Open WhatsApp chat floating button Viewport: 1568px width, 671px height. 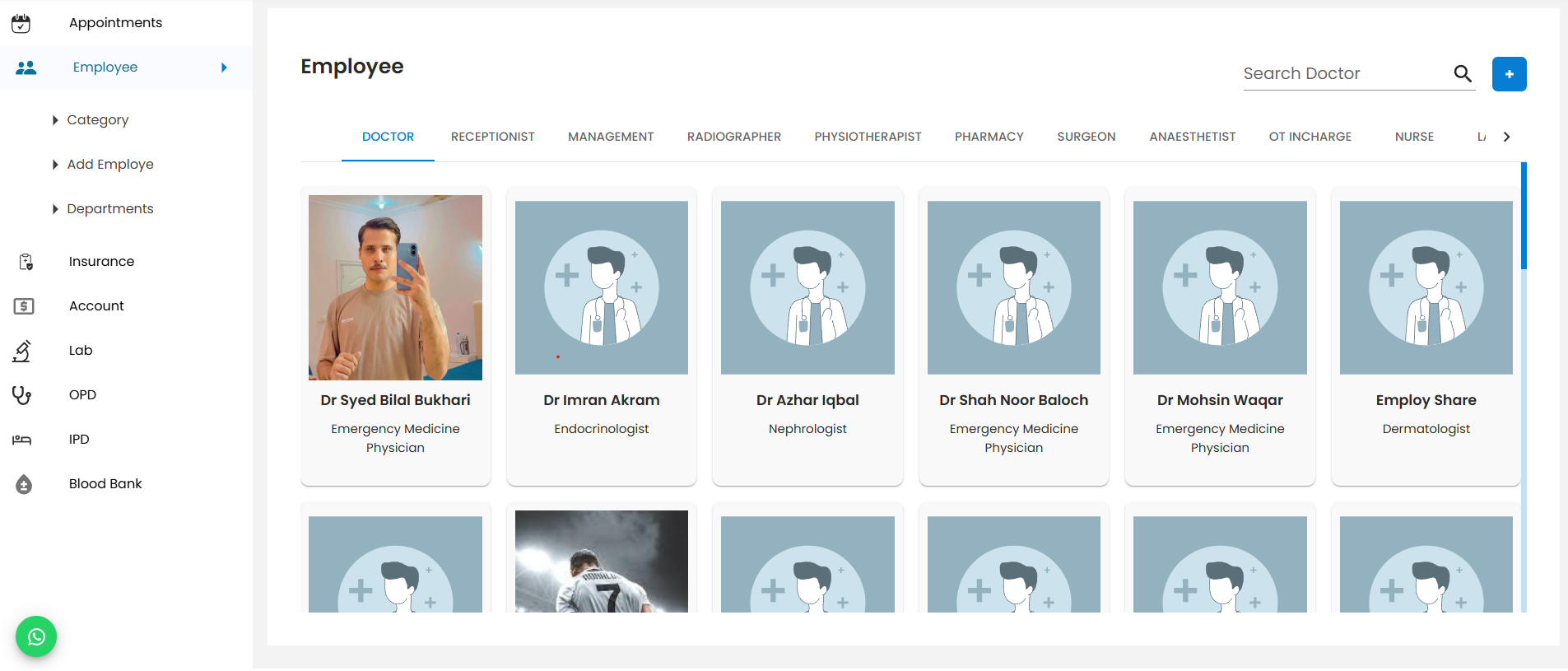tap(36, 636)
